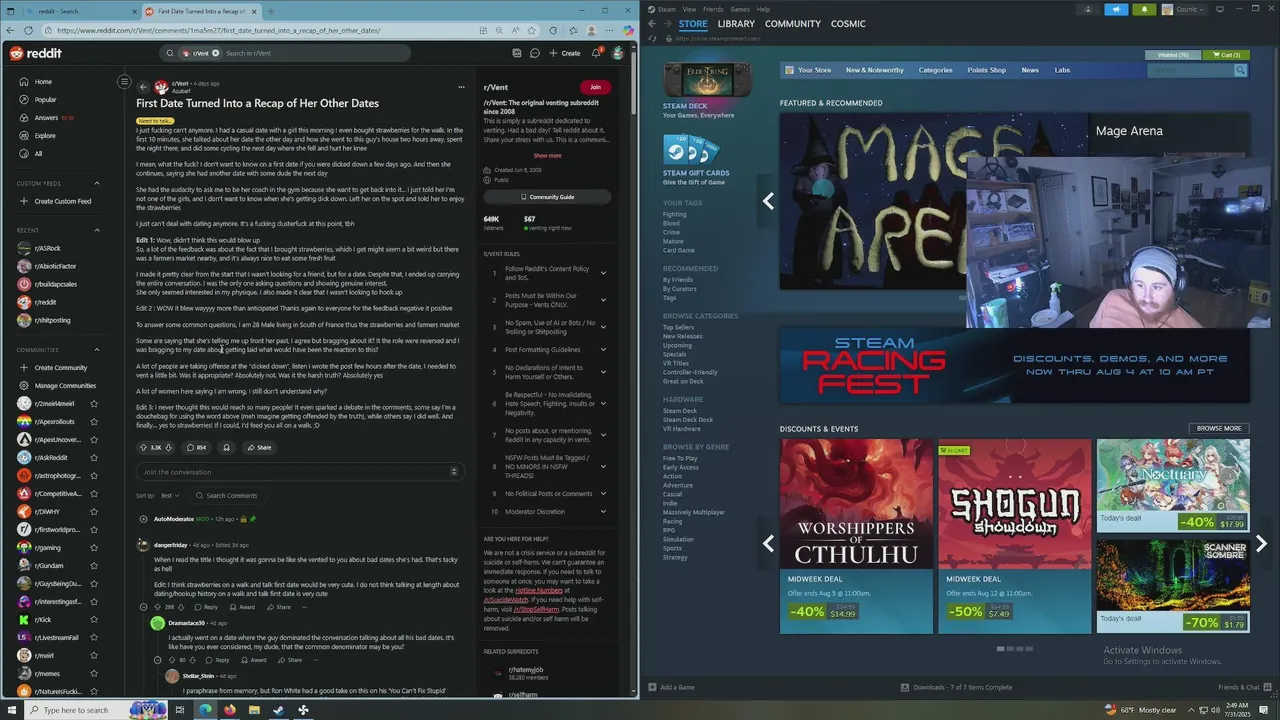Click the Reddit advertise icon beside chat
1280x720 pixels.
tap(516, 53)
